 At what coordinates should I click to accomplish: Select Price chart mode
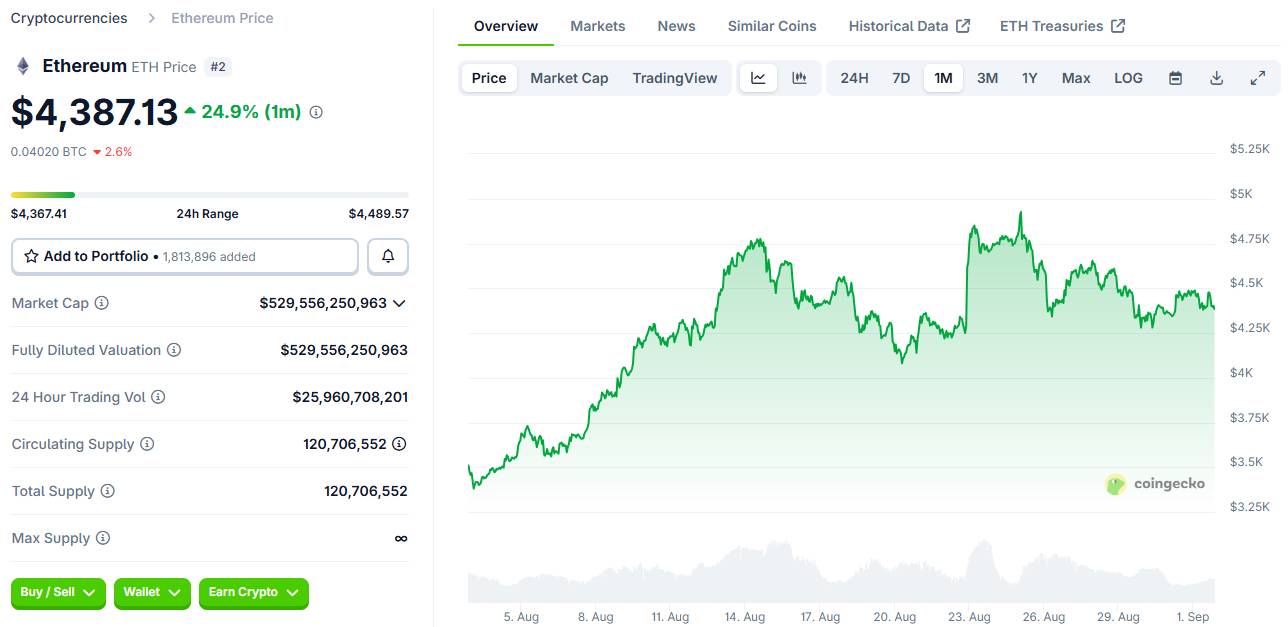pos(489,78)
